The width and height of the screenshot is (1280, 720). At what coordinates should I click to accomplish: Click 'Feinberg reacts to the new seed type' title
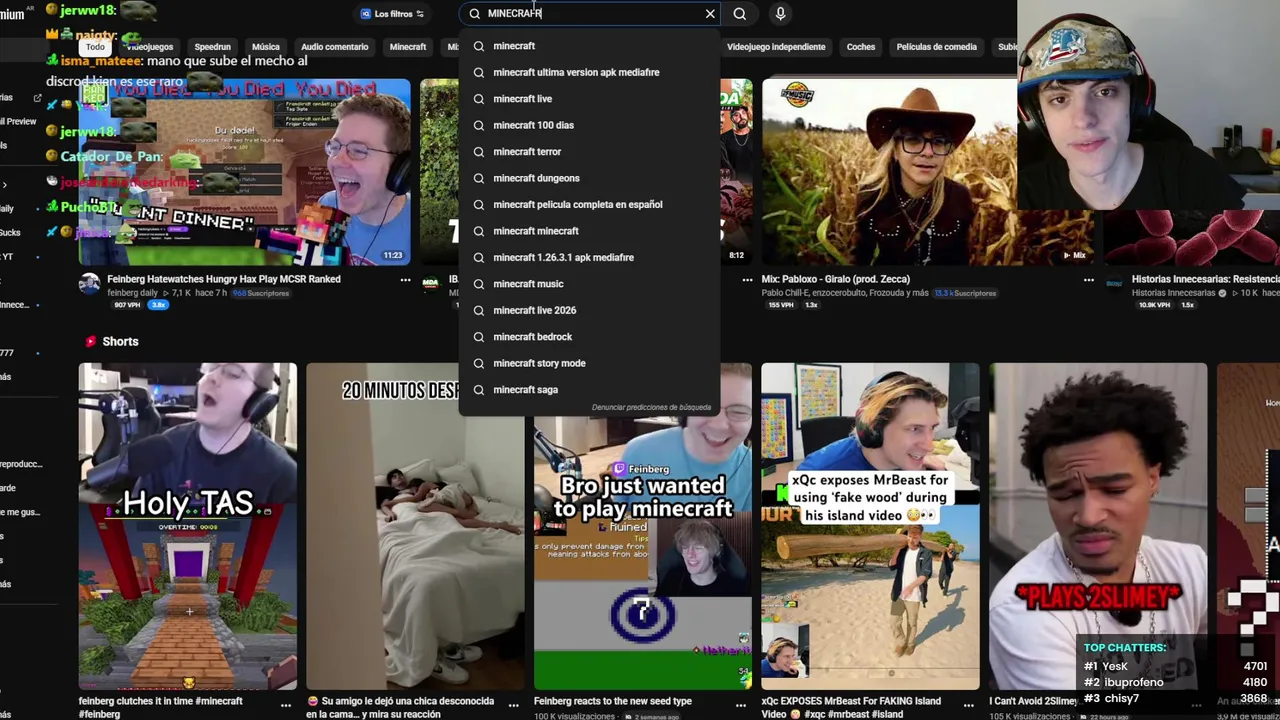tap(613, 701)
